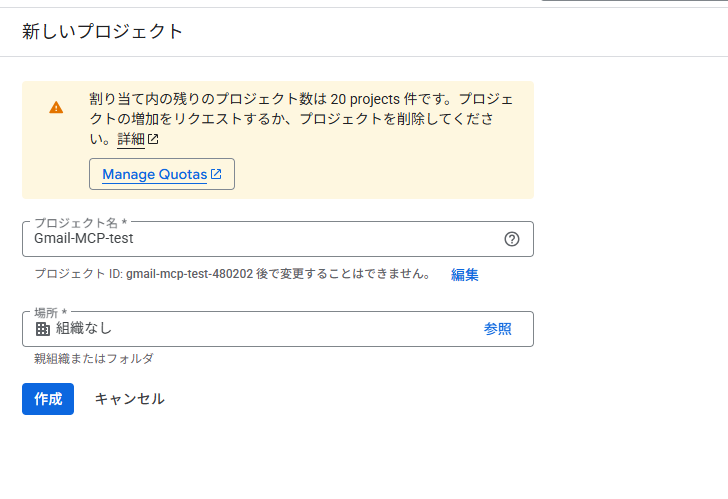This screenshot has height=499, width=728.
Task: Click the quota warning message mentioning 20 projects
Action: (302, 119)
